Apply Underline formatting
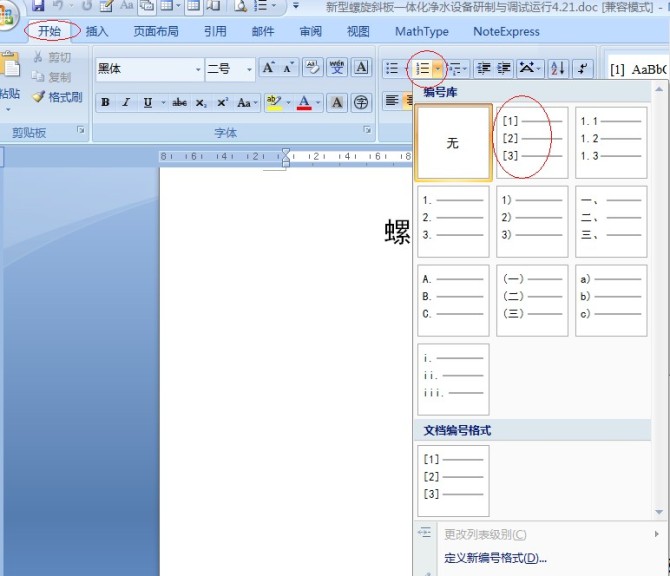 click(x=148, y=103)
